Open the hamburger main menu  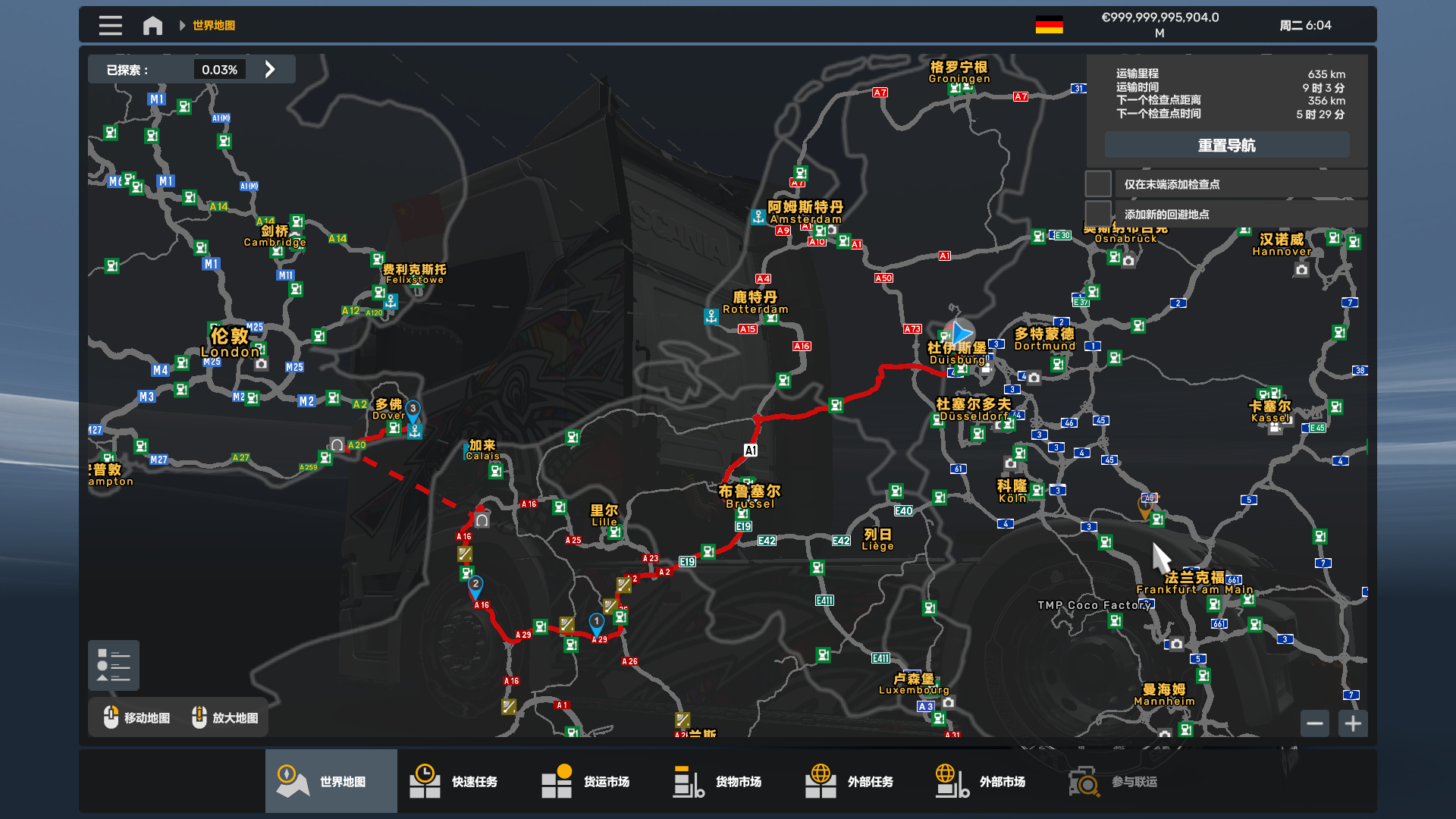pos(110,25)
